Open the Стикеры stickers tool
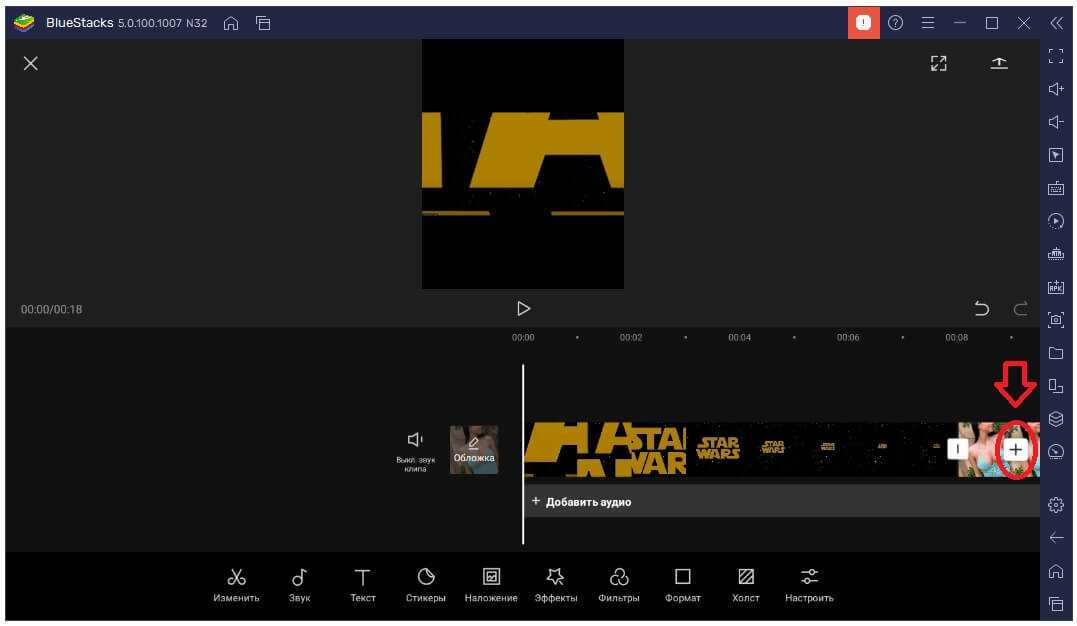The height and width of the screenshot is (626, 1077). tap(426, 584)
